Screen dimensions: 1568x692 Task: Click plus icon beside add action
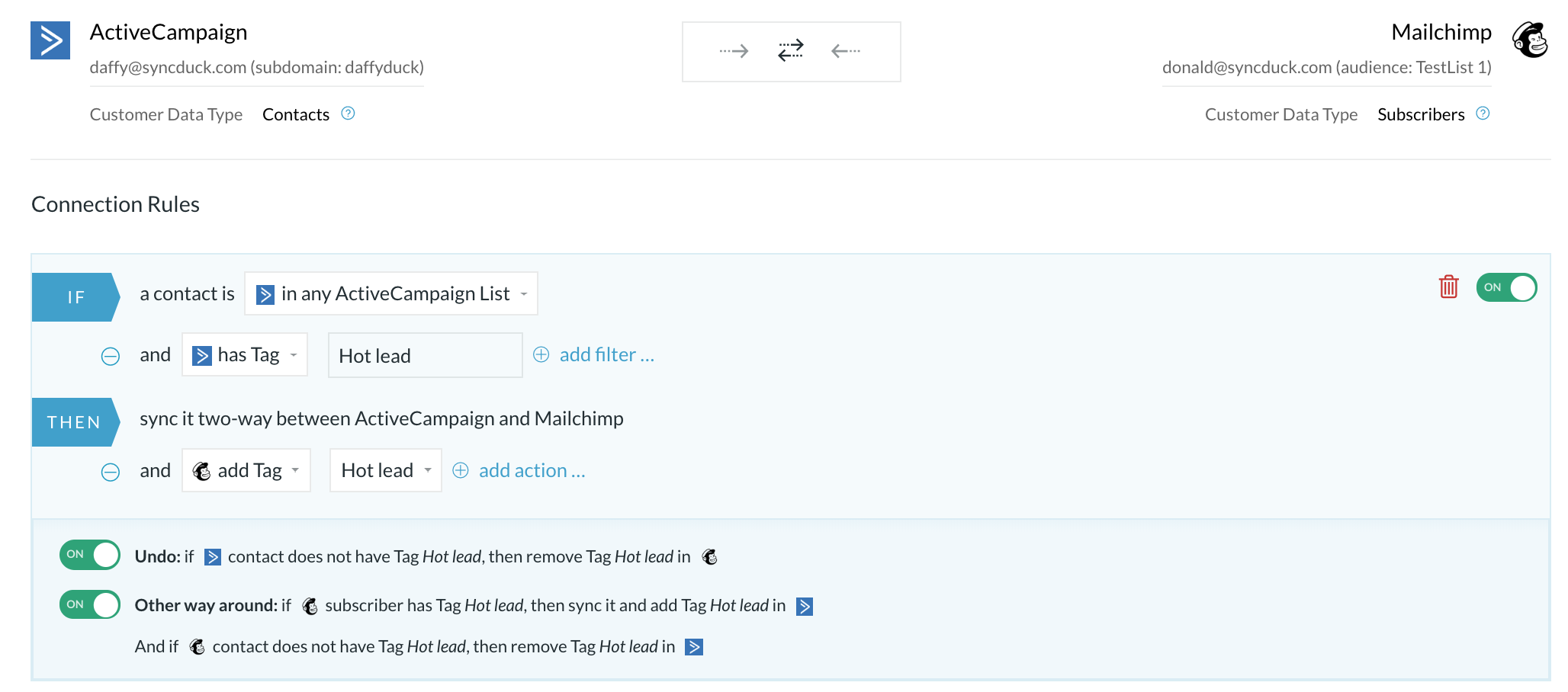pos(461,470)
